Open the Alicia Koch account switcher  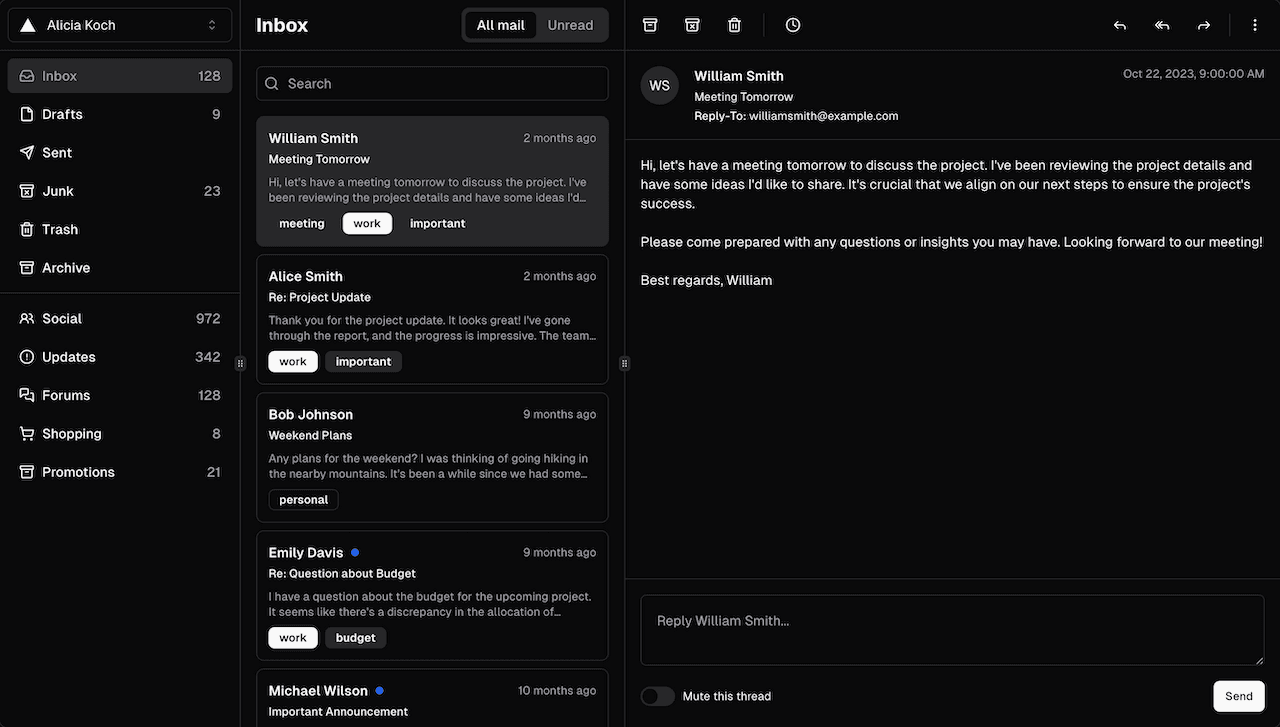(120, 24)
